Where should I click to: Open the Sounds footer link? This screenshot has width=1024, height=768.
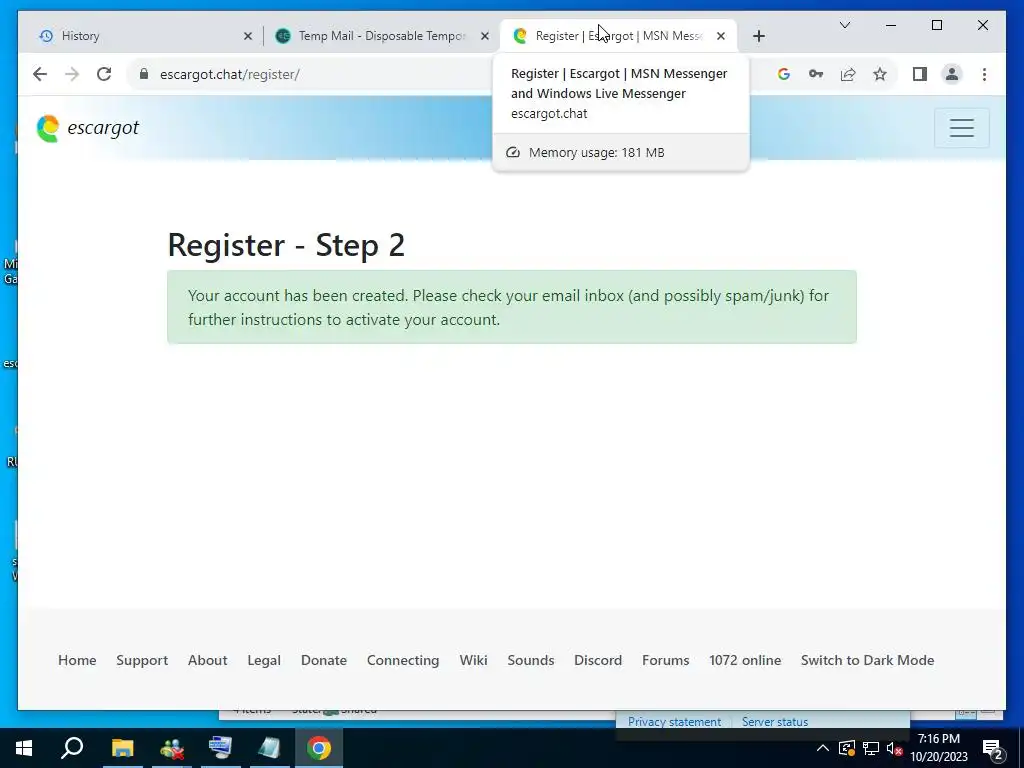click(531, 660)
